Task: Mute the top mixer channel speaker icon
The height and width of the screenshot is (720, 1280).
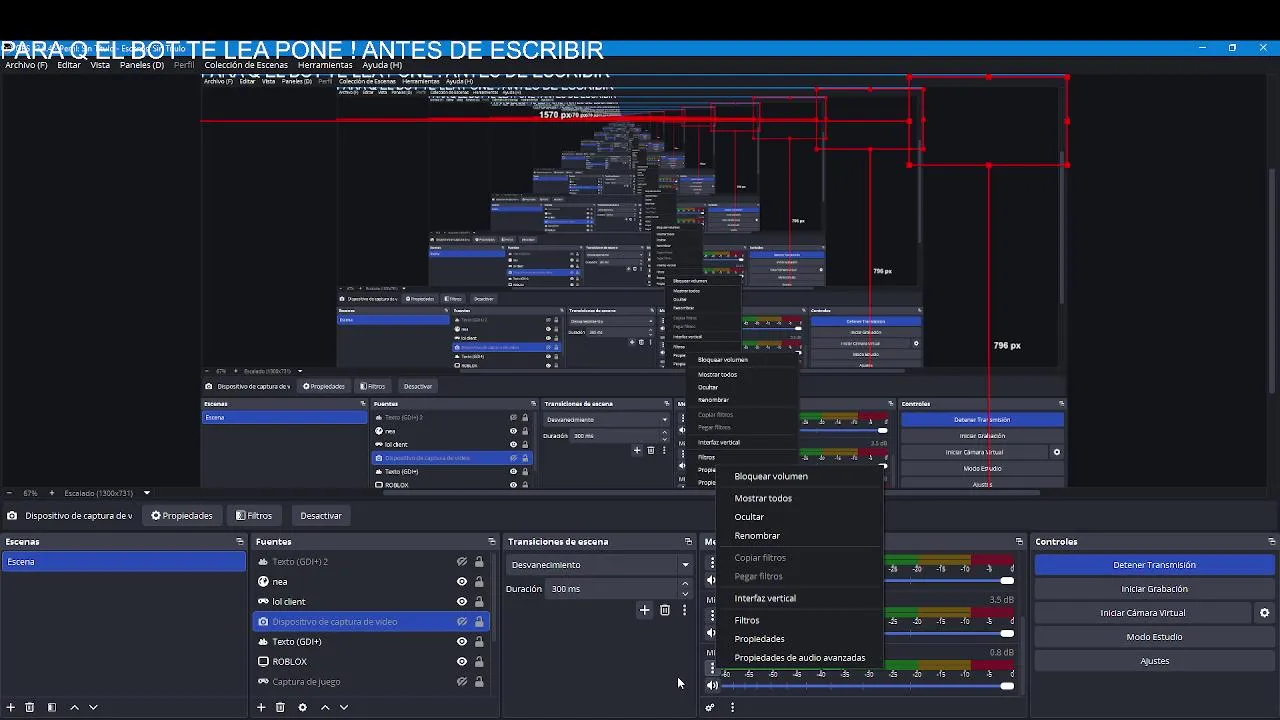Action: point(711,580)
